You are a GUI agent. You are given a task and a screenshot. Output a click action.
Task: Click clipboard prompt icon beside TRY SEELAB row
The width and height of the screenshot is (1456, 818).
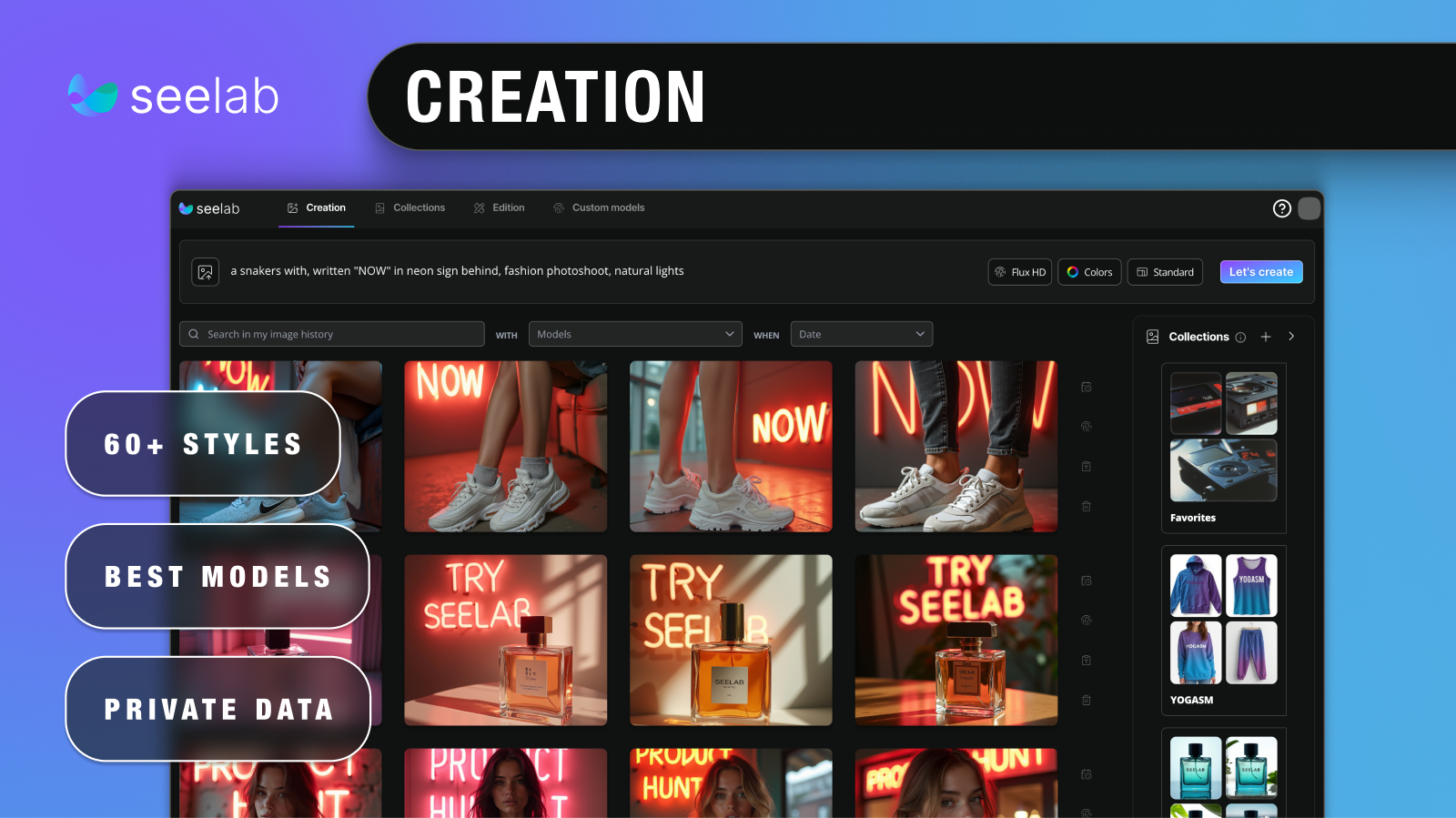[x=1086, y=660]
